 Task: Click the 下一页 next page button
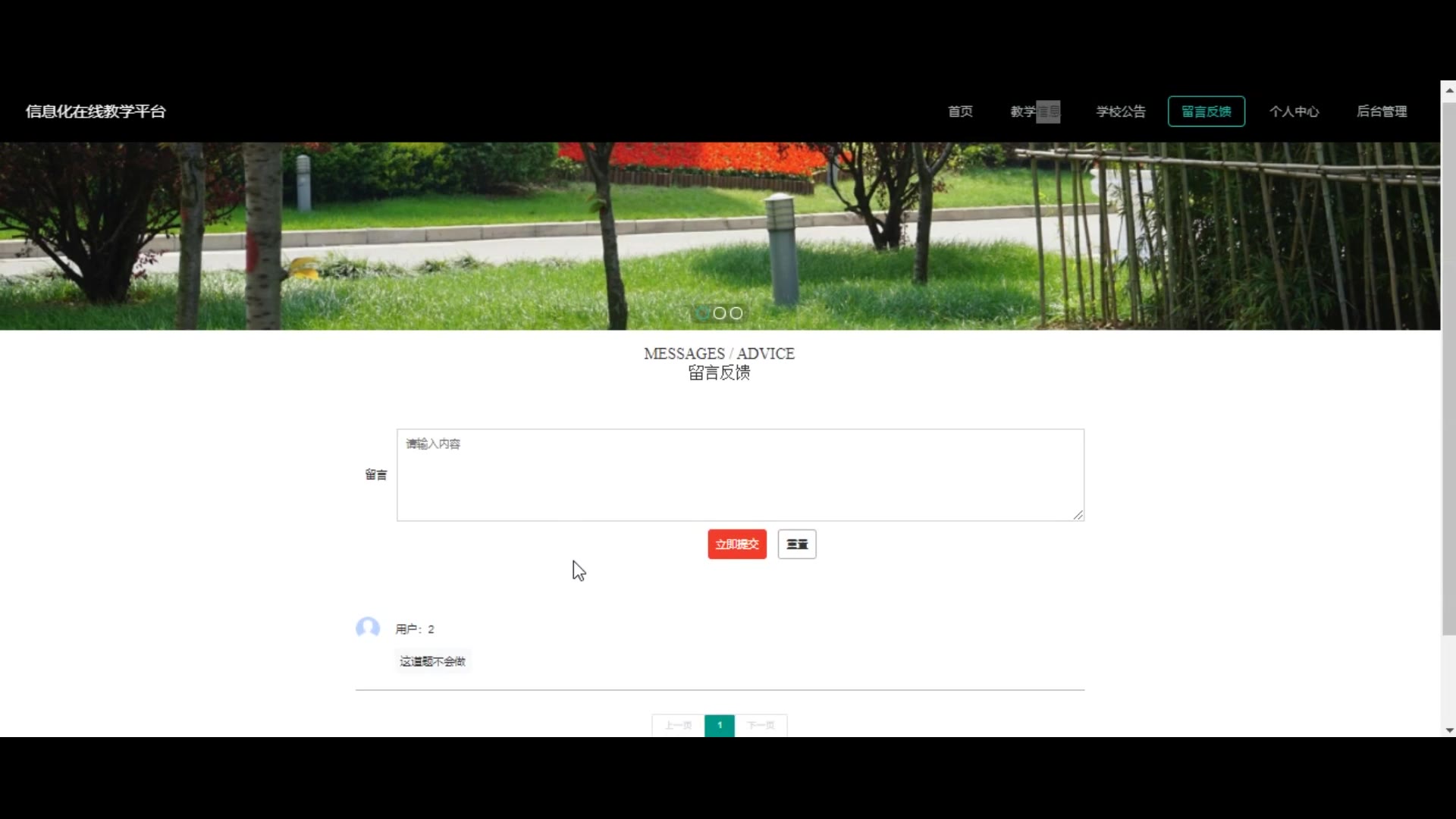click(x=761, y=725)
